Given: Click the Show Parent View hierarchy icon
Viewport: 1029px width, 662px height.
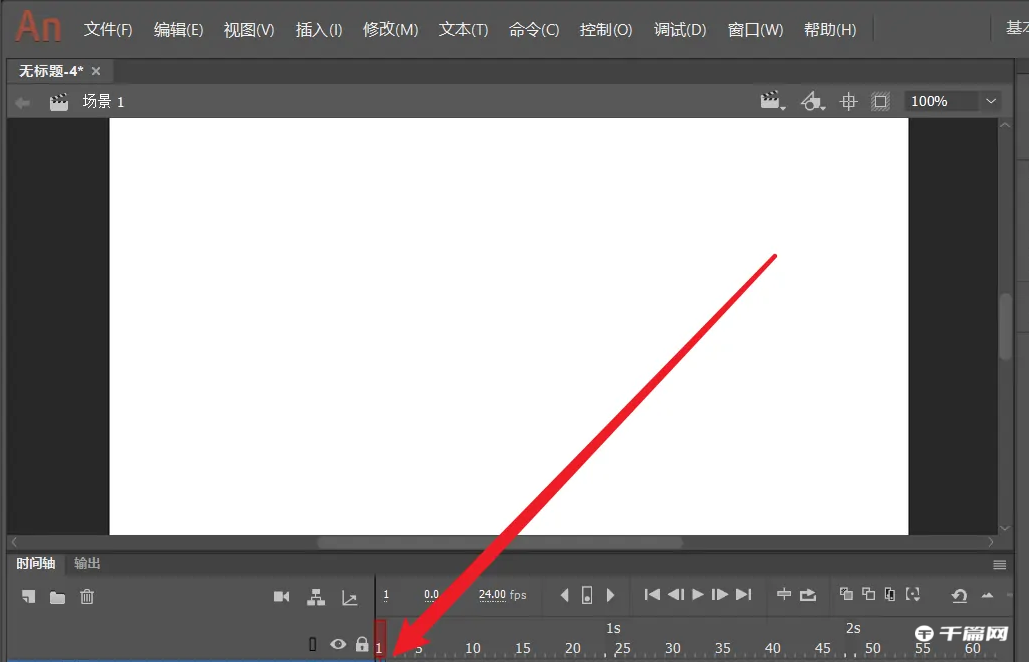Looking at the screenshot, I should [x=316, y=596].
